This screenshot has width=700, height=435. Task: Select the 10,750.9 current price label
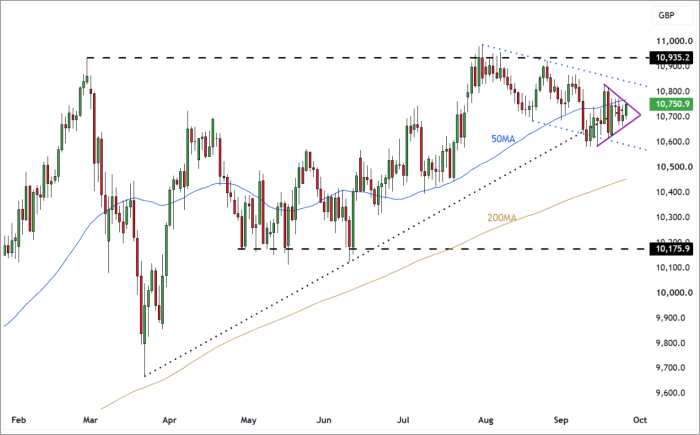click(x=672, y=104)
